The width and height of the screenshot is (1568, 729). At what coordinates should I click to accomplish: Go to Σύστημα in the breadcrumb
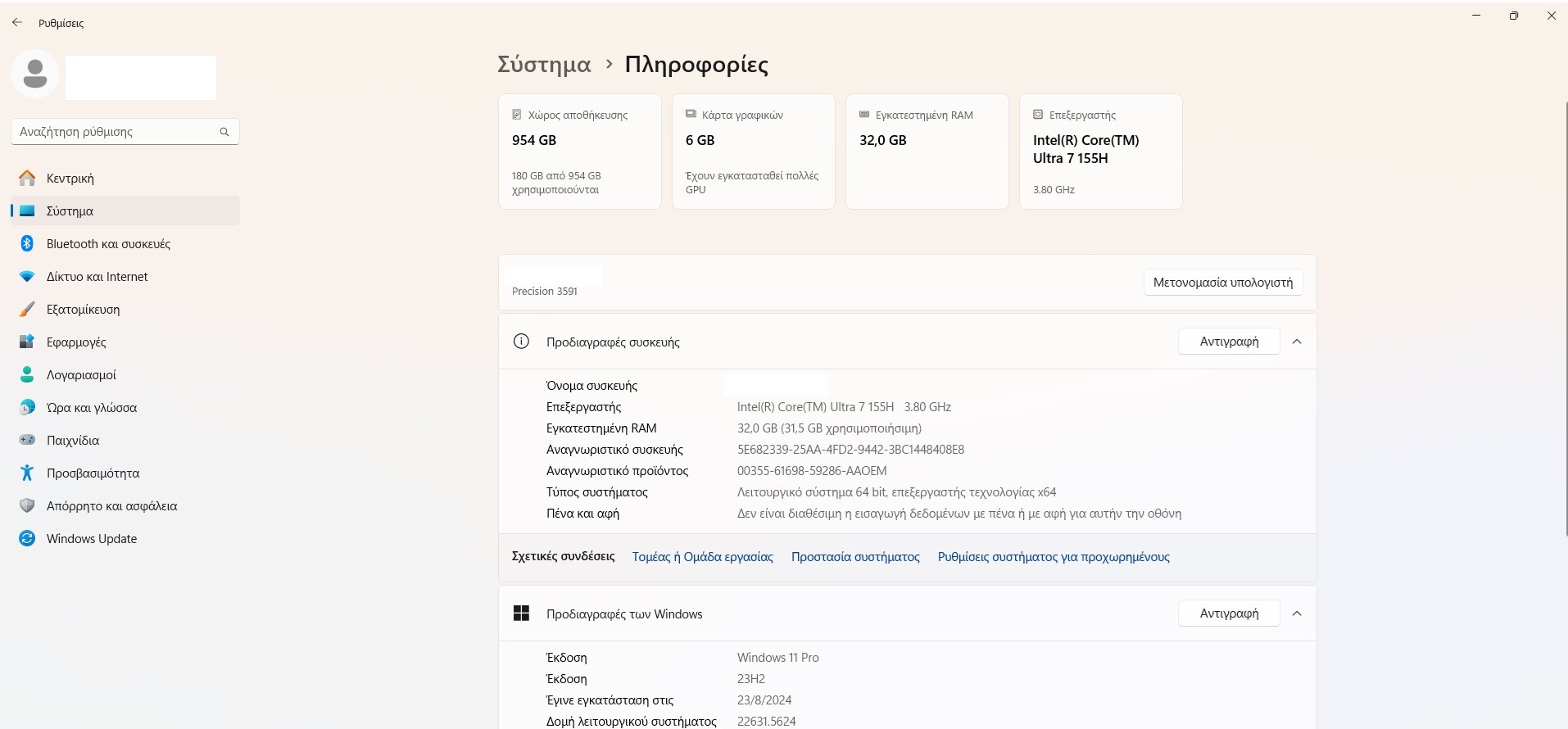click(544, 65)
